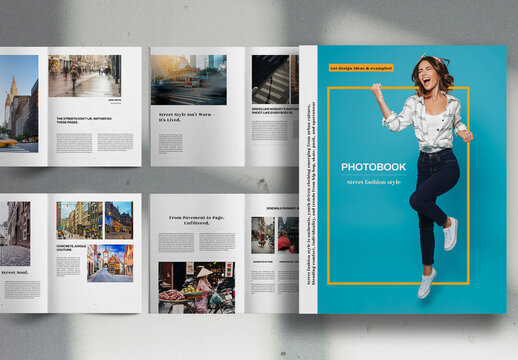The width and height of the screenshot is (518, 360).
Task: Click the small caption under the rainy street photo
Action: [115, 101]
